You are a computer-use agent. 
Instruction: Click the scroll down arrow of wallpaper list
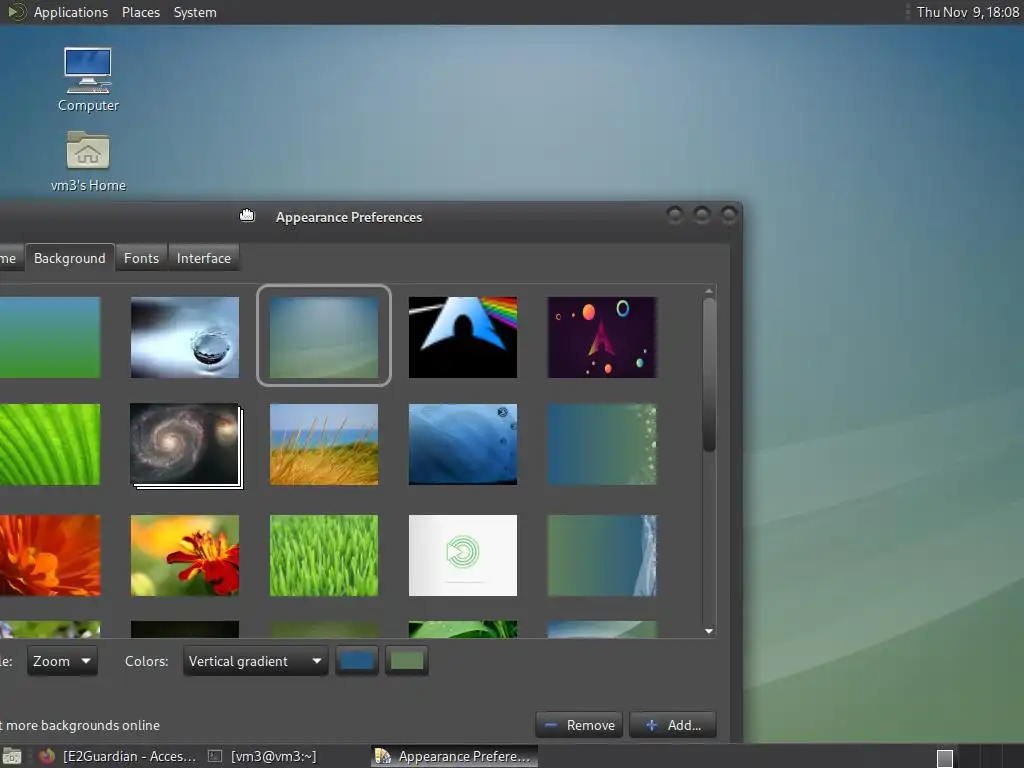coord(709,631)
